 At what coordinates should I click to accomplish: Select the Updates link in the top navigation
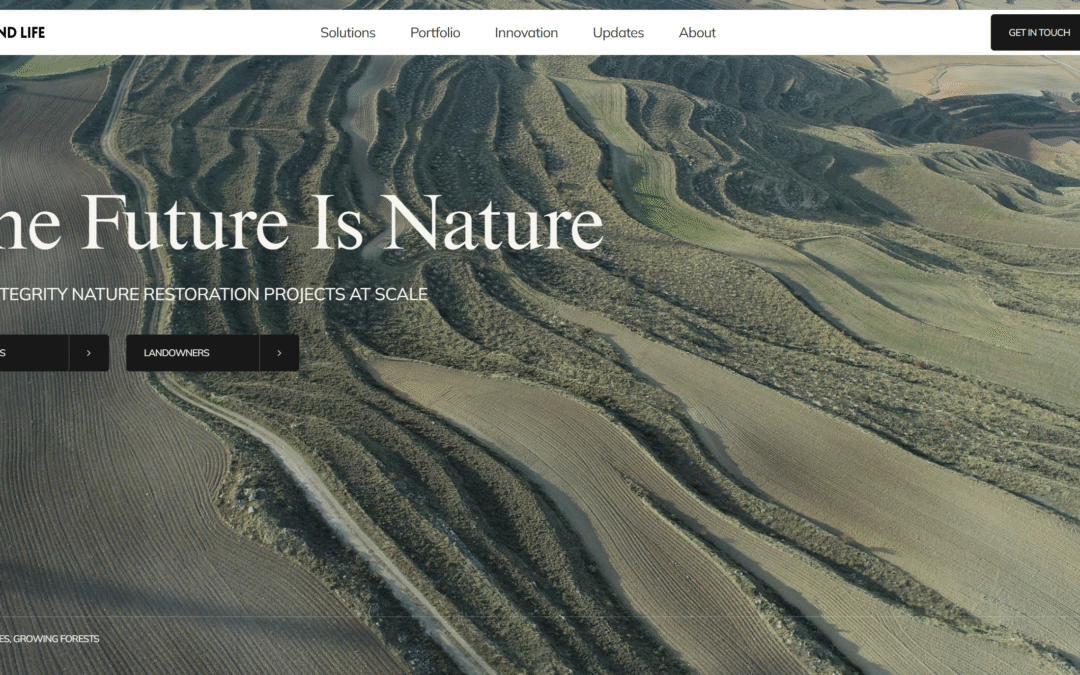tap(618, 32)
